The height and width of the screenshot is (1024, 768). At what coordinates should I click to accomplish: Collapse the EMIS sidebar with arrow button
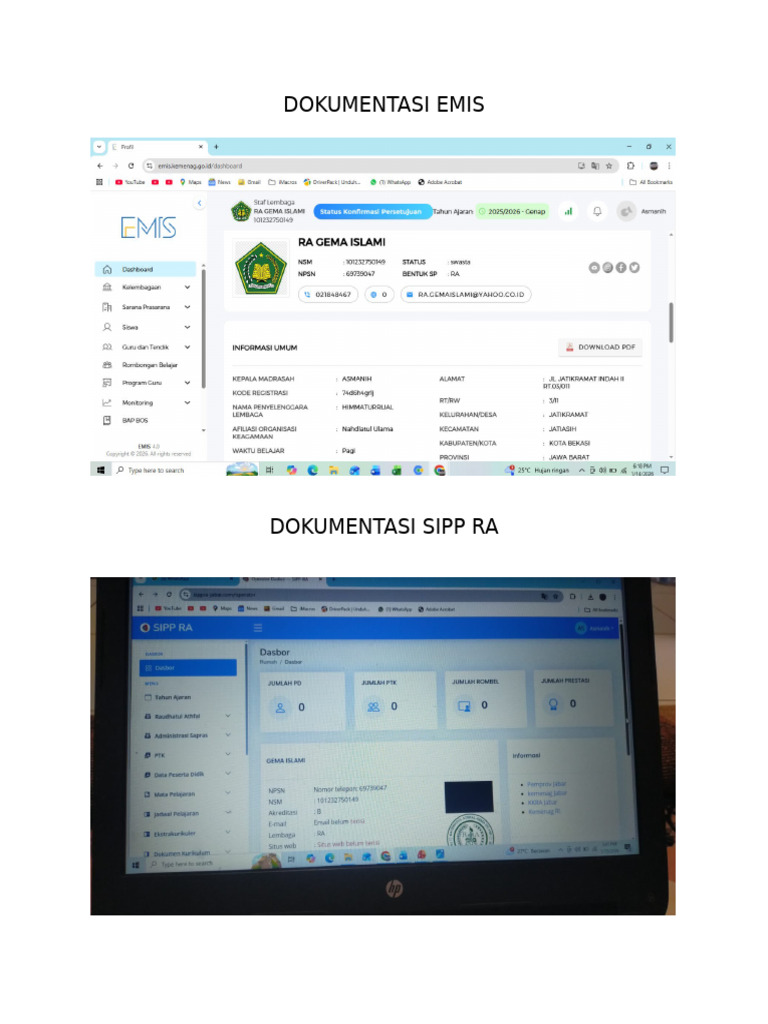pos(199,203)
